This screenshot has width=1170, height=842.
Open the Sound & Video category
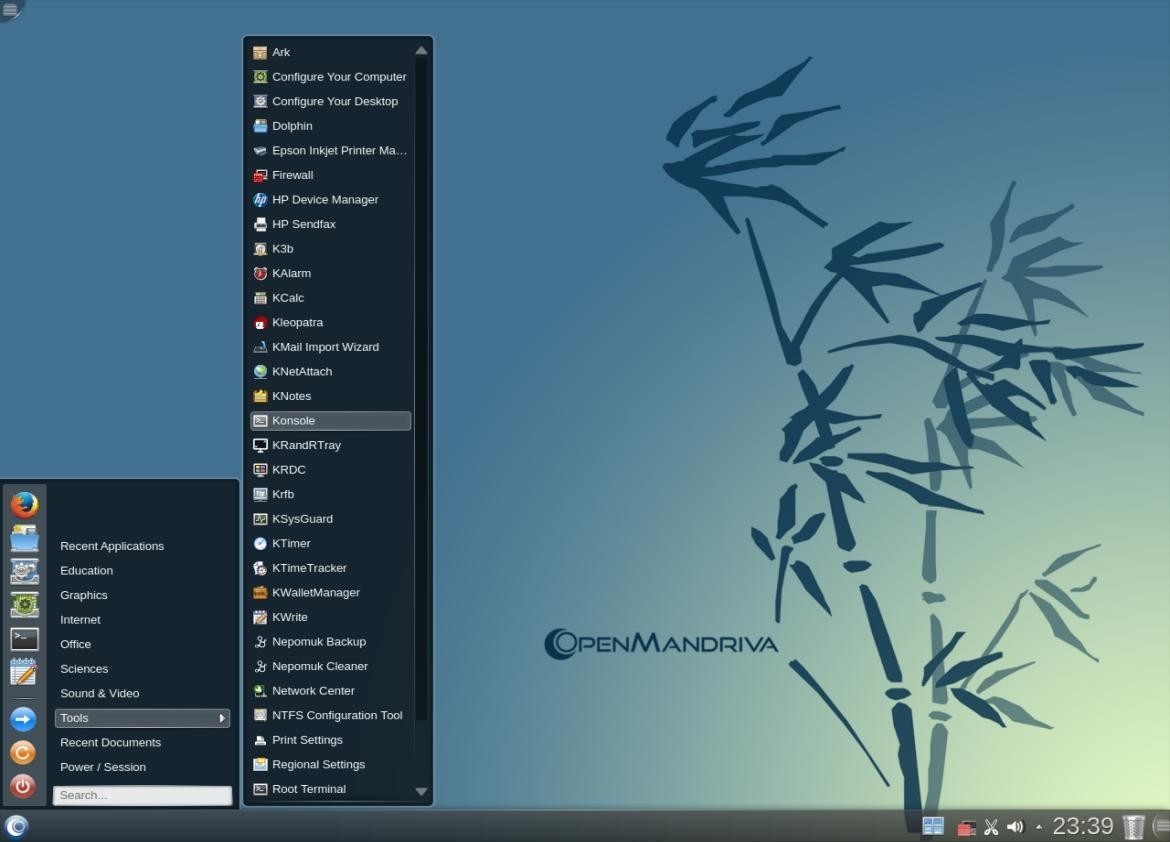click(99, 693)
